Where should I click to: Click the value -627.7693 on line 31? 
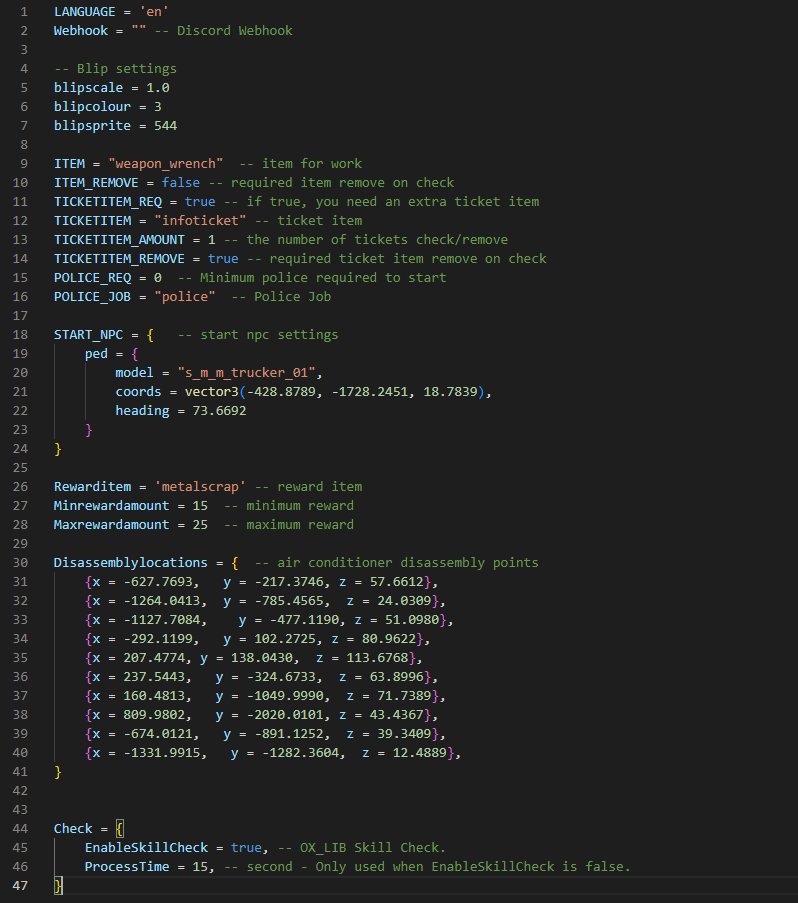pyautogui.click(x=158, y=582)
